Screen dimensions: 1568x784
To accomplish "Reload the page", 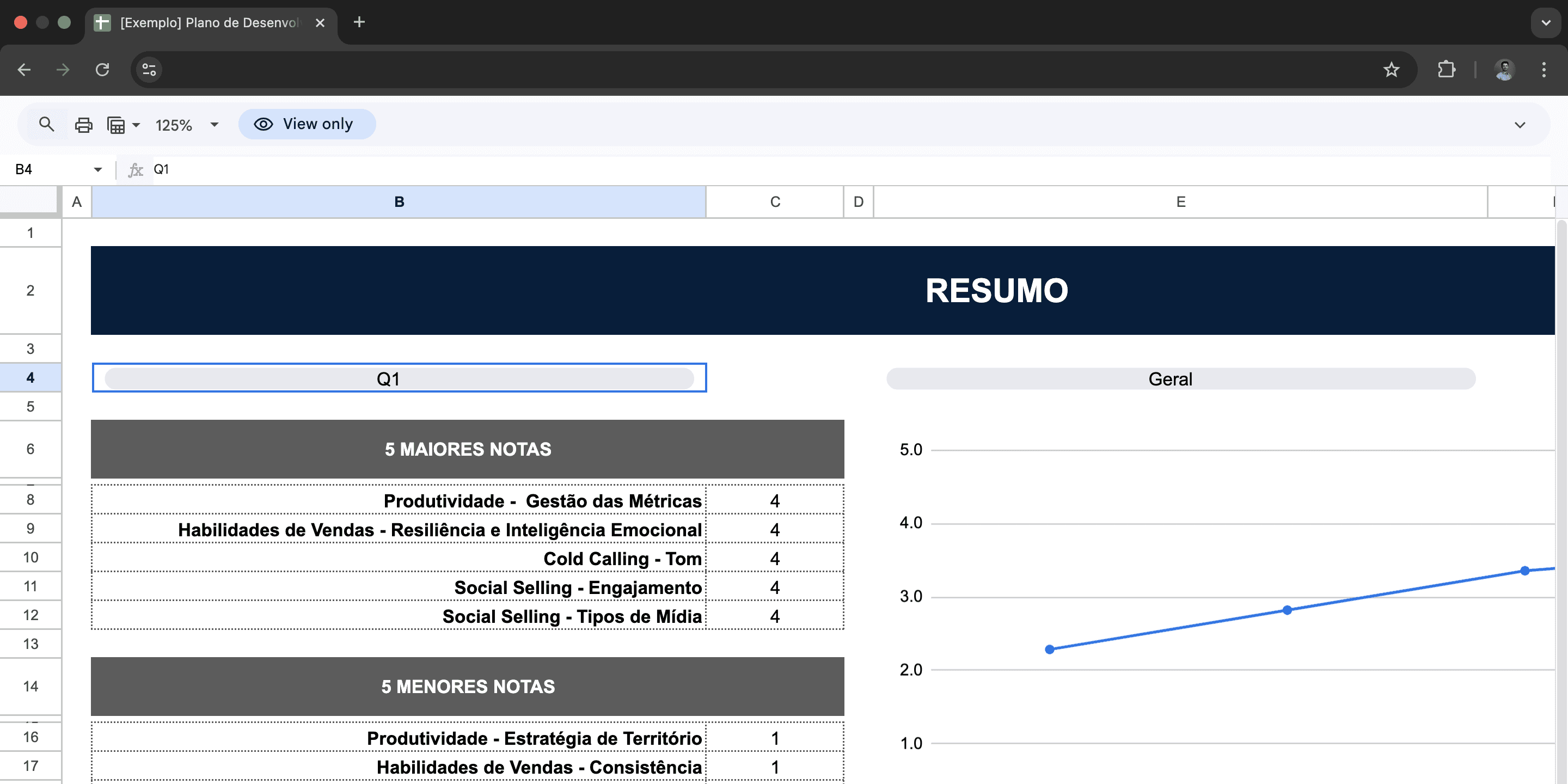I will click(x=102, y=69).
